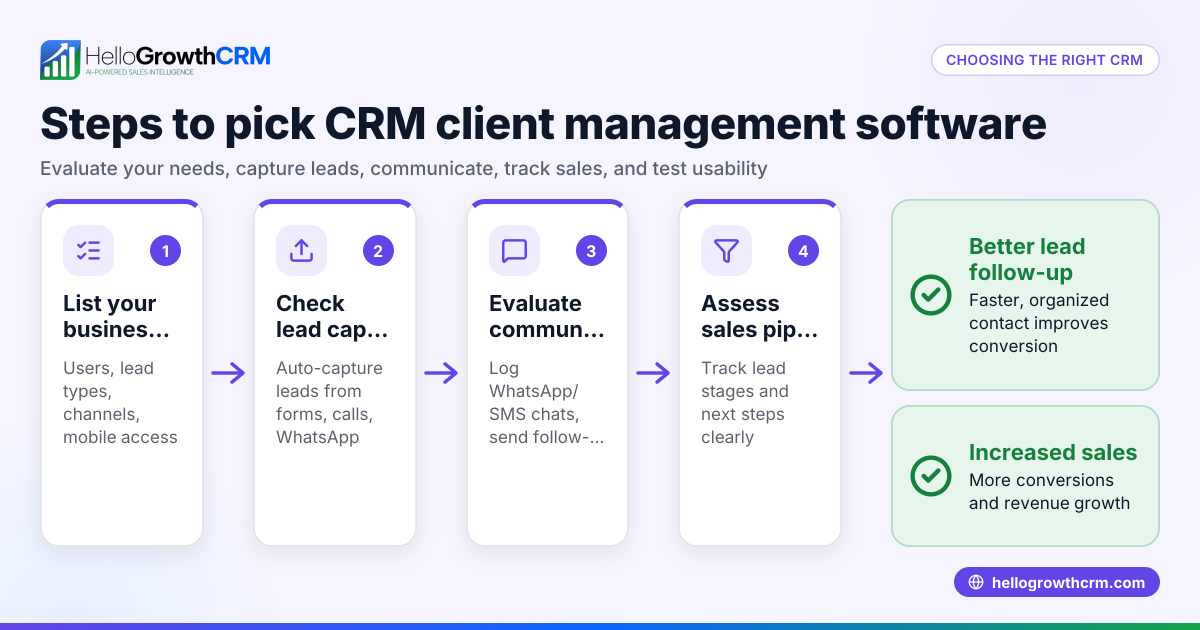Click the 'AI-Powered Sales Intelligence' tagline
The width and height of the screenshot is (1200, 630).
point(139,74)
